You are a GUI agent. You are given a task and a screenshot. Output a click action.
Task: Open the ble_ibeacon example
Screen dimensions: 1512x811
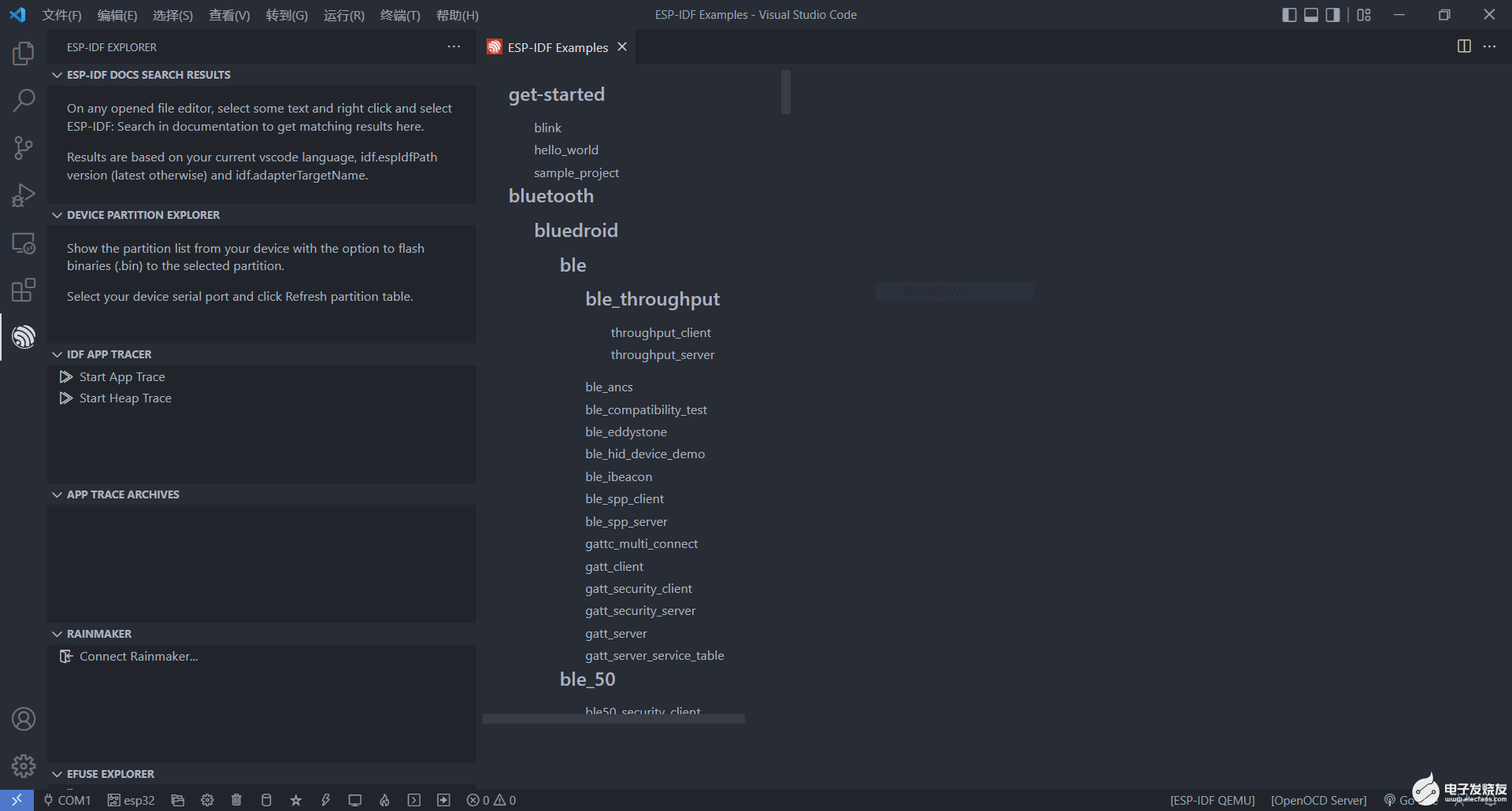[x=618, y=476]
